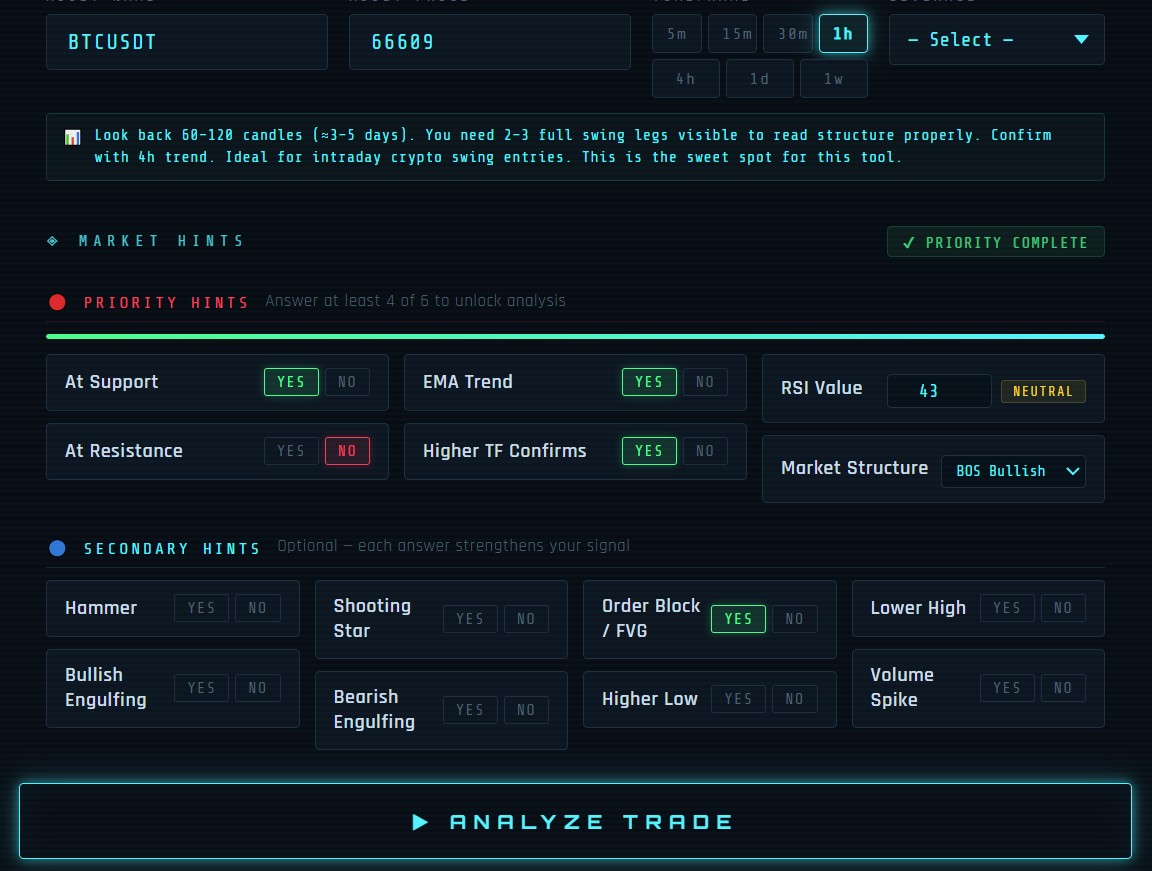The height and width of the screenshot is (871, 1152).
Task: Mark Order Block / FVG as YES
Action: 738,619
